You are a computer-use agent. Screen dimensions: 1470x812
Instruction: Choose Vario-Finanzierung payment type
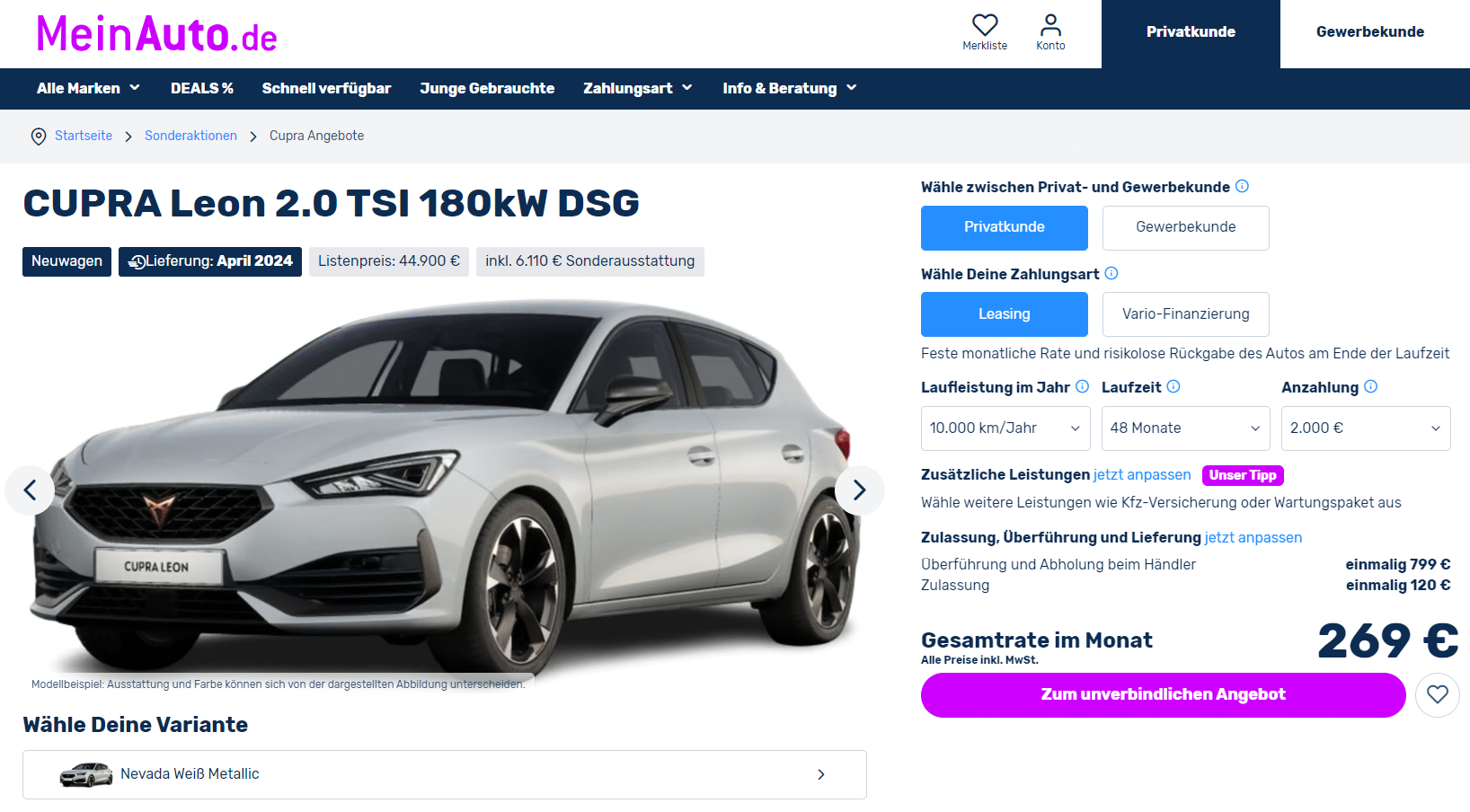[1186, 314]
